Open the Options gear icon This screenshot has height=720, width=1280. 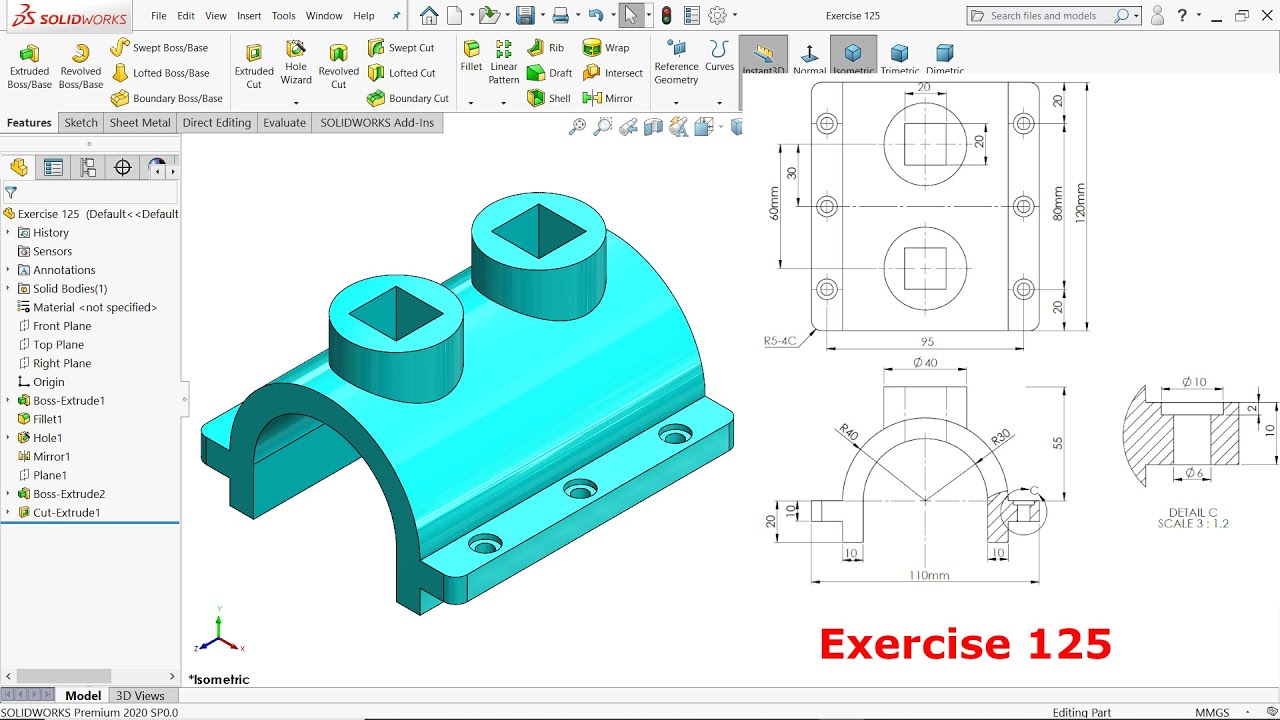[x=716, y=15]
